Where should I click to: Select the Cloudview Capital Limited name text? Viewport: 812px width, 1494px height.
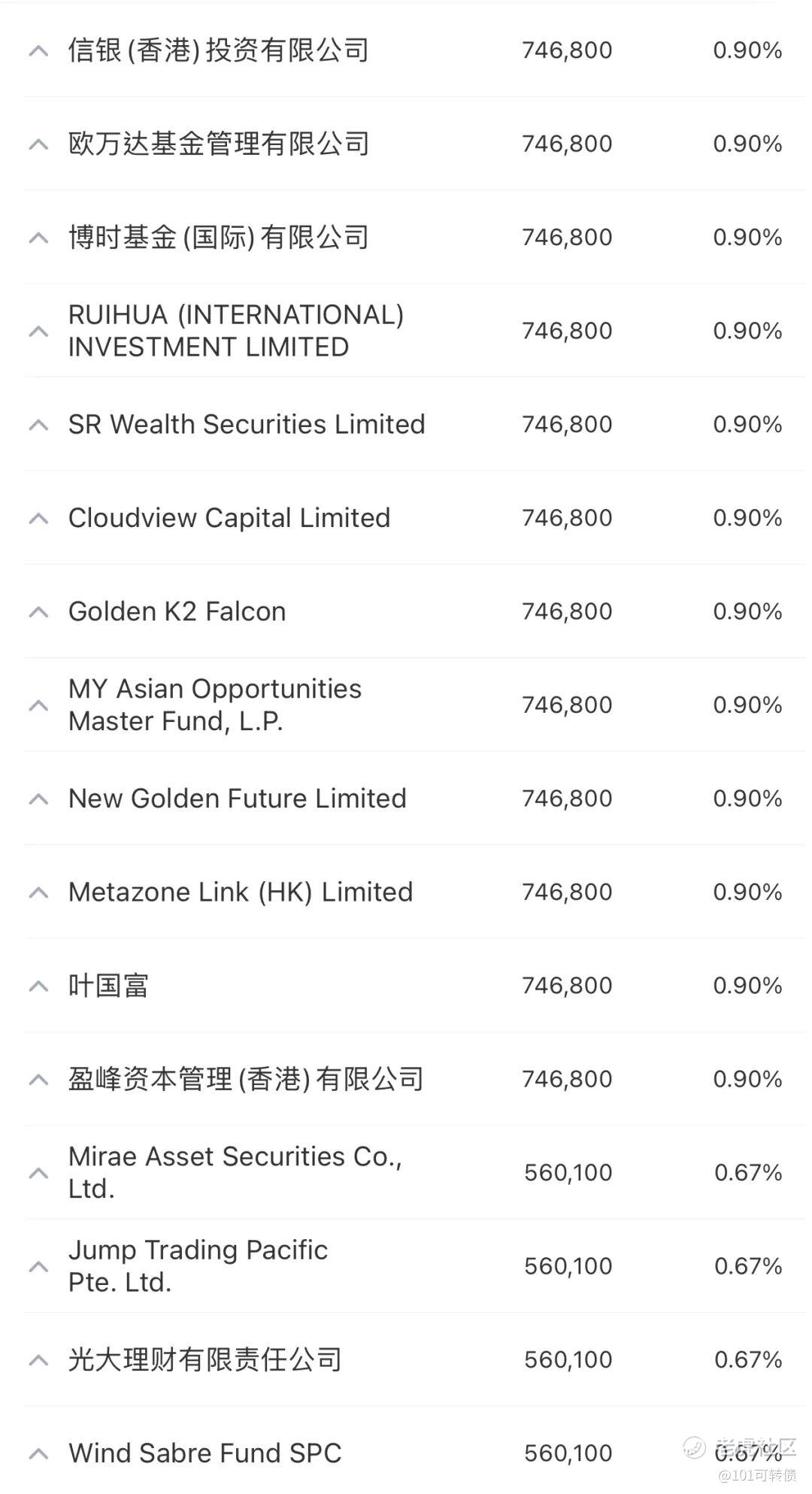tap(229, 518)
